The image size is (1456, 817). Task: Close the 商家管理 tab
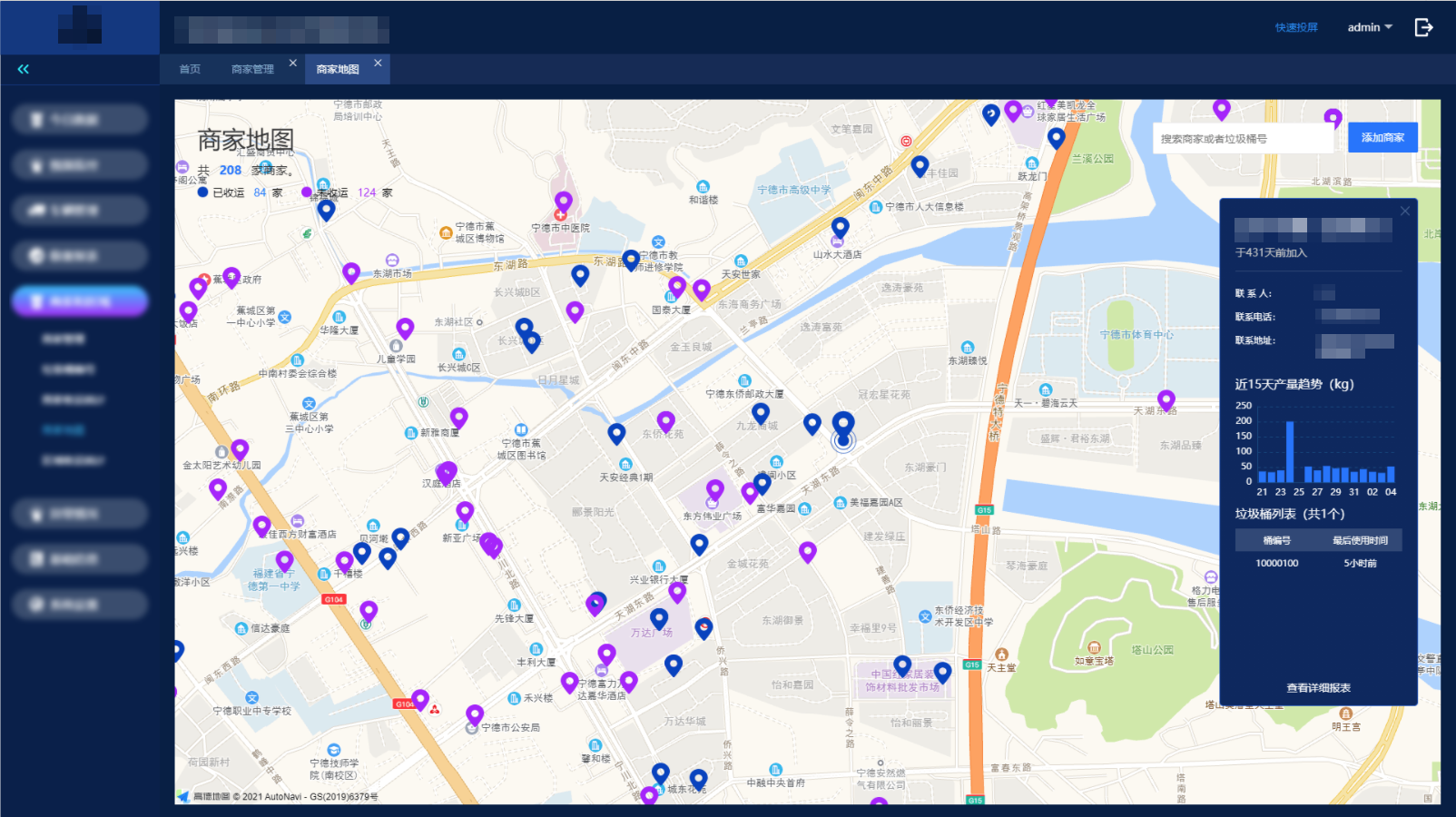(x=292, y=63)
